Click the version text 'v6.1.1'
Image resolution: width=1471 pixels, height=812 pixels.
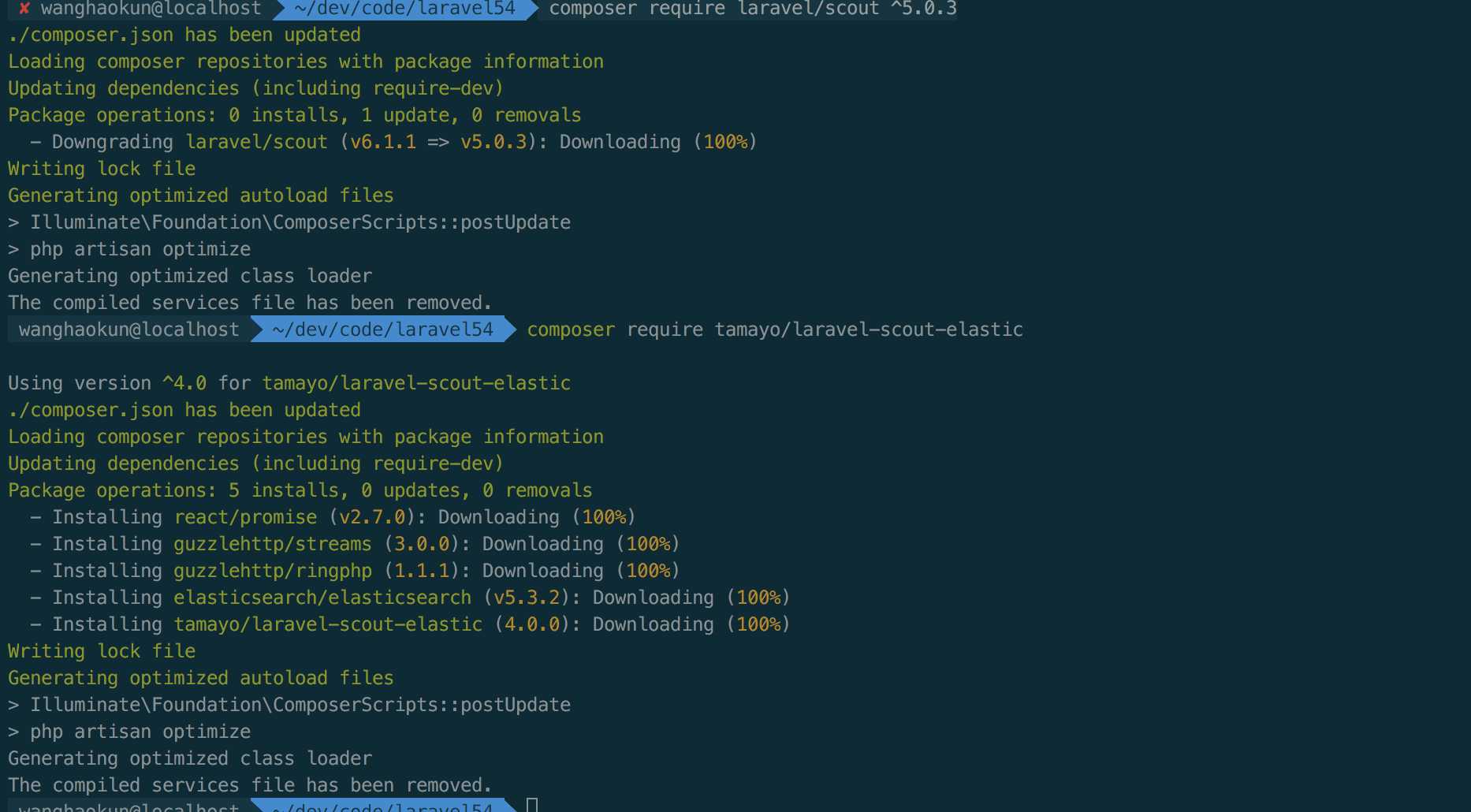(x=383, y=142)
